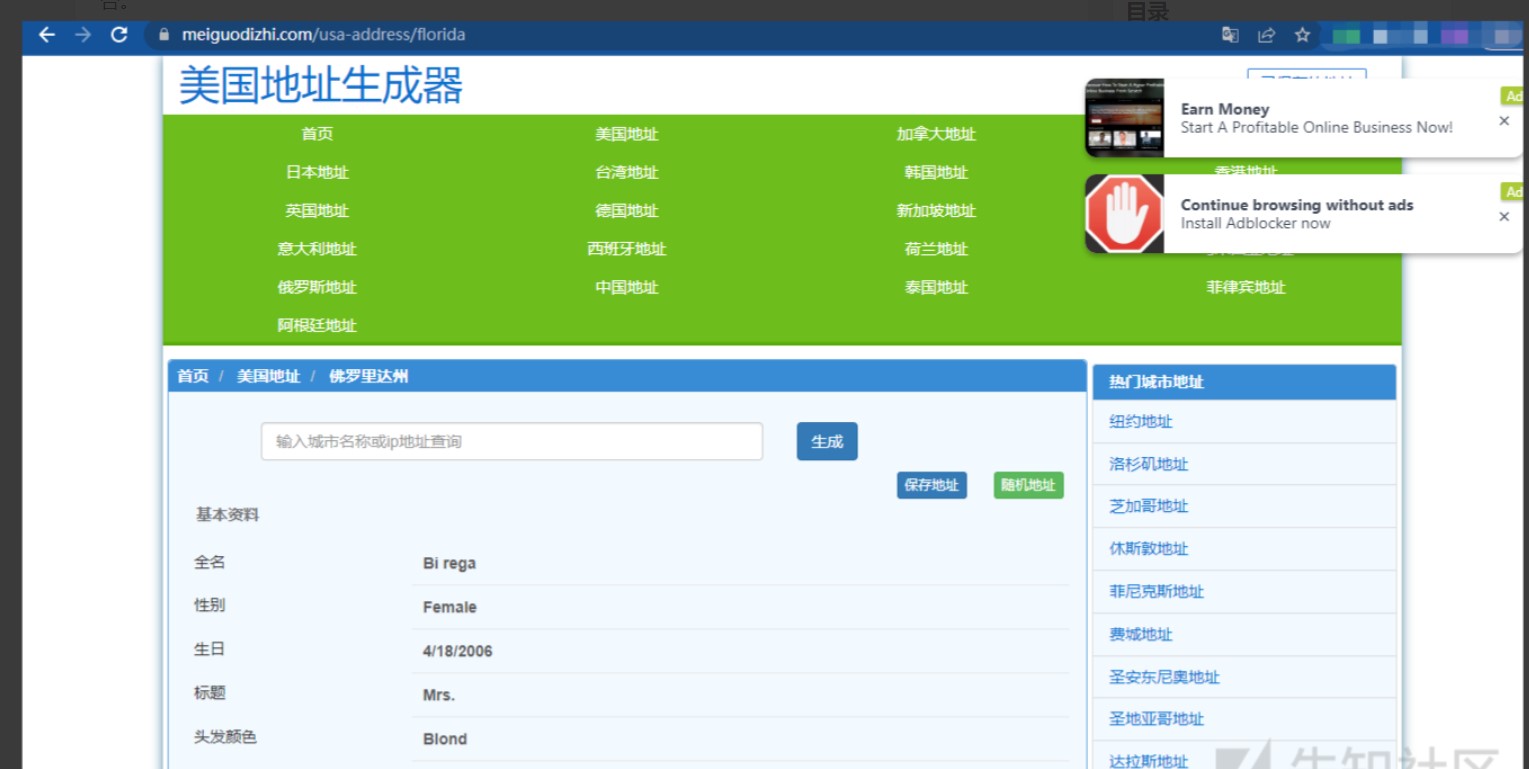
Task: Open site security info via the padlock icon
Action: 162,34
